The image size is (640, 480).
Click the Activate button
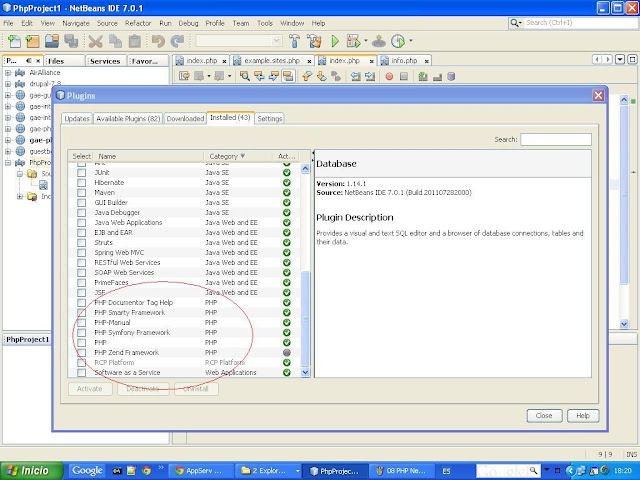tap(90, 389)
